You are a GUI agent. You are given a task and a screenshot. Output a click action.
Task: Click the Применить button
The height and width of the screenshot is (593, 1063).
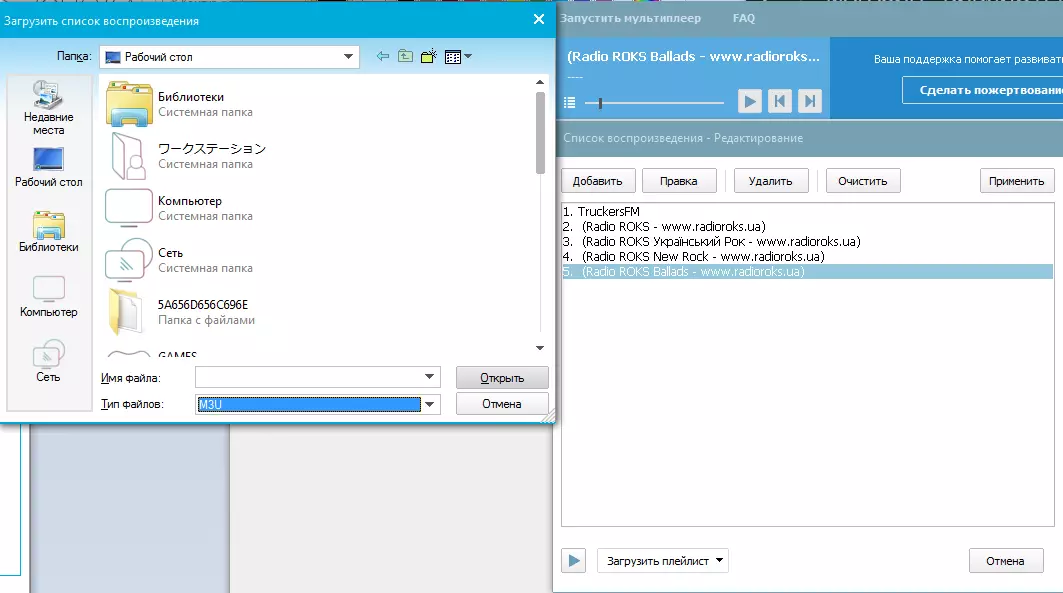click(x=1016, y=181)
